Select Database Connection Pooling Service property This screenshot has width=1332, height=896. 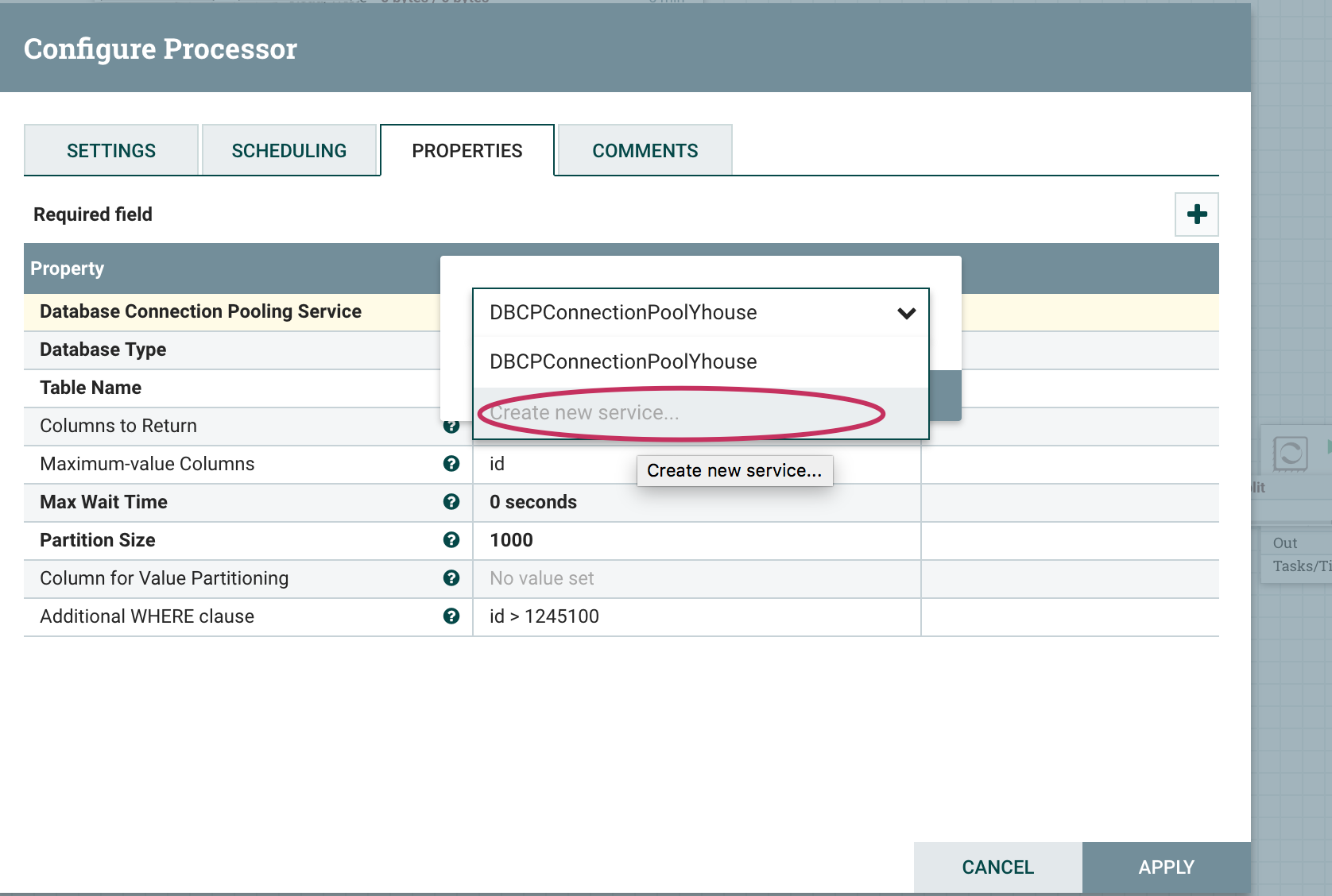pyautogui.click(x=200, y=311)
